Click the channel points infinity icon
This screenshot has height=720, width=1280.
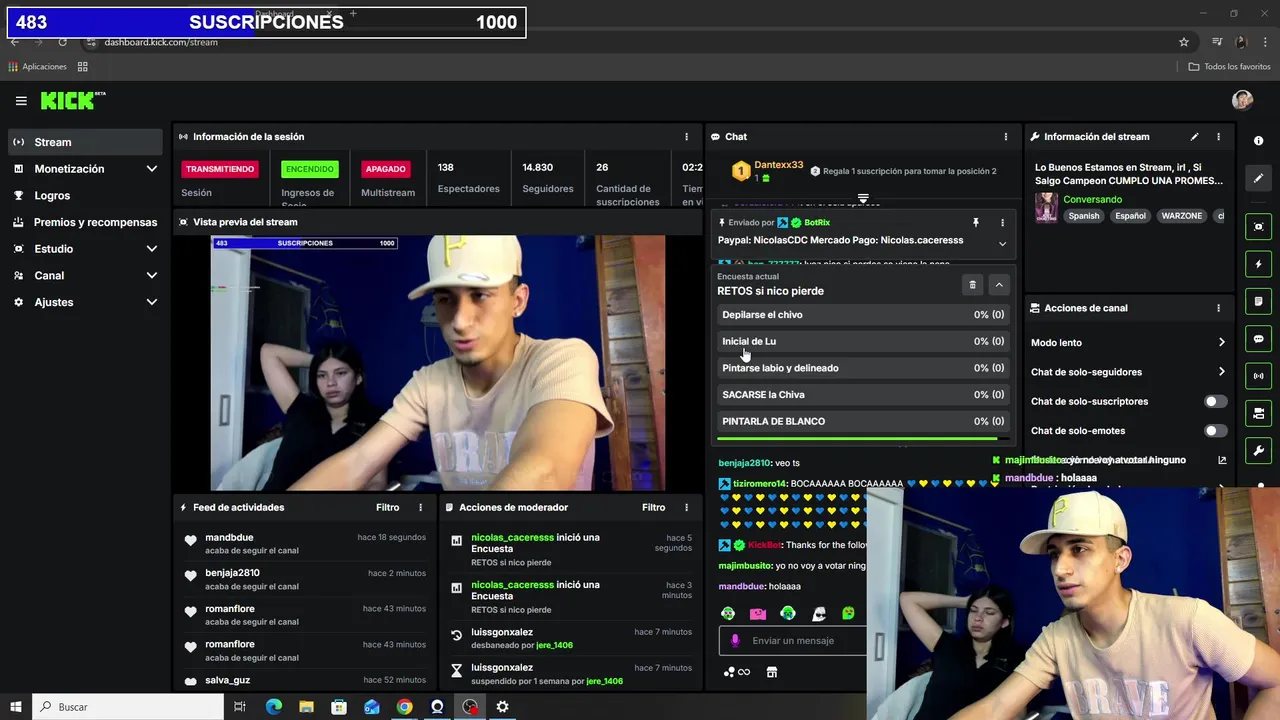(737, 672)
